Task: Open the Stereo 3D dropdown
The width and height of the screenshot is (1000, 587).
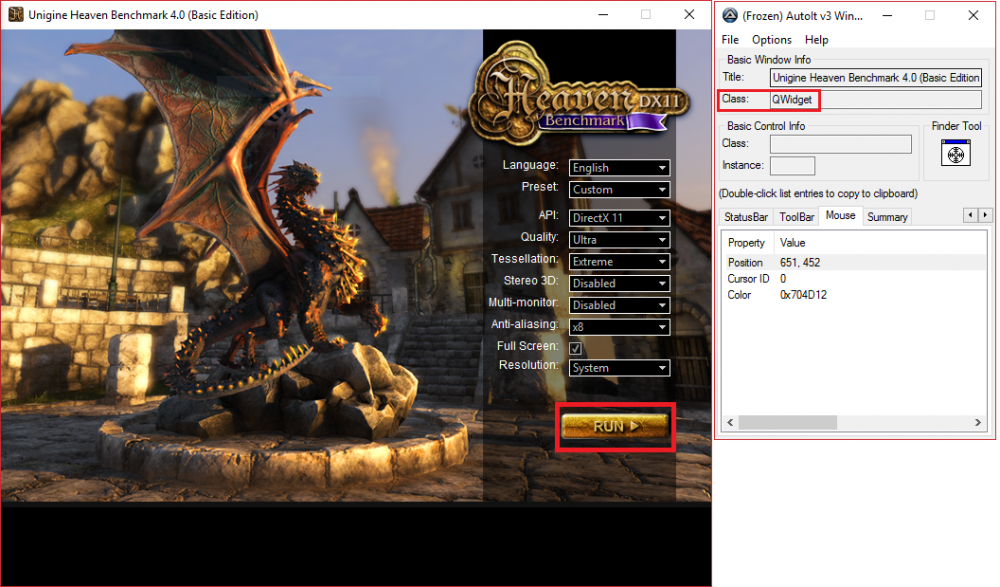Action: (x=619, y=283)
